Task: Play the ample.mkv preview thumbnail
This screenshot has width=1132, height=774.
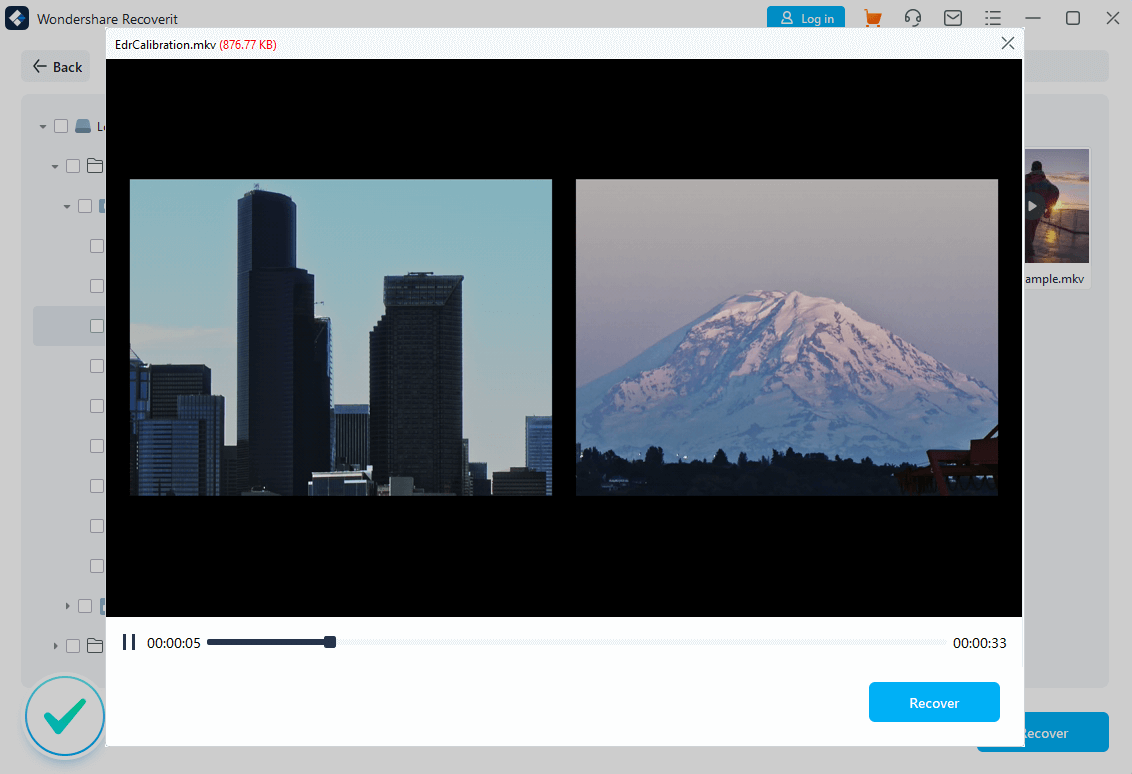Action: tap(1031, 206)
